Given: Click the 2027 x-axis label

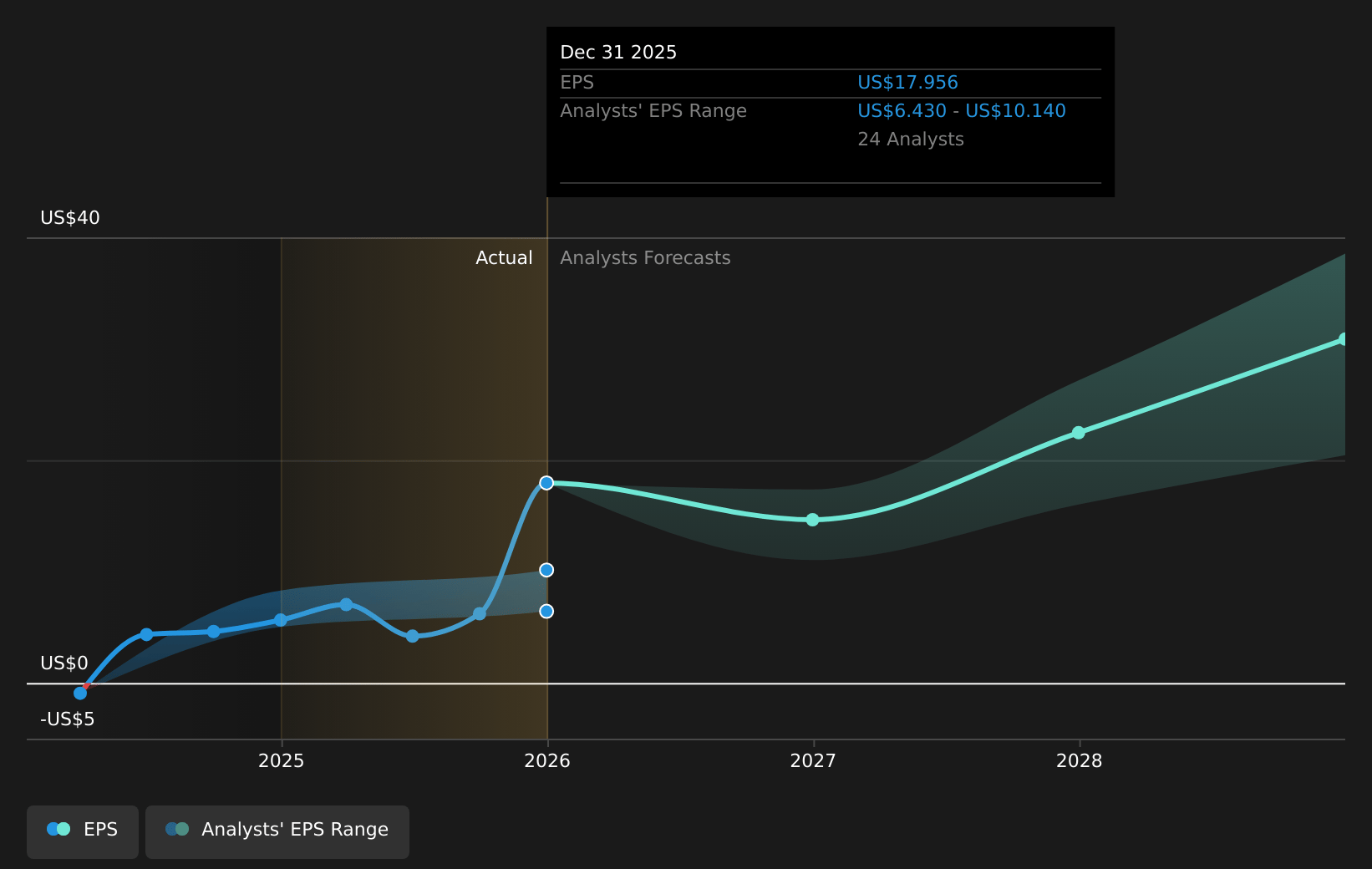Looking at the screenshot, I should tap(813, 761).
